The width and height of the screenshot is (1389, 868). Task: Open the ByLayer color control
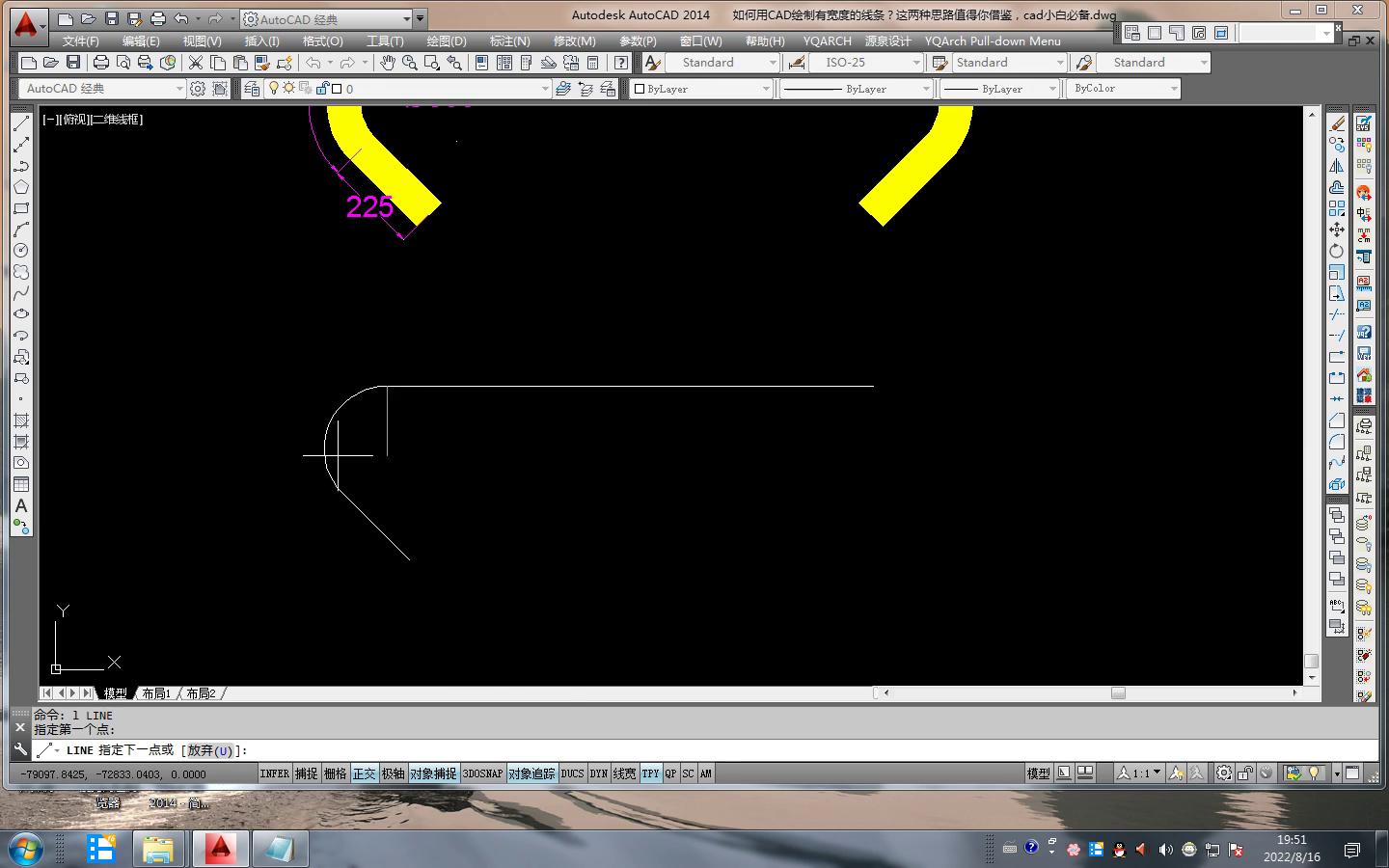pyautogui.click(x=702, y=89)
